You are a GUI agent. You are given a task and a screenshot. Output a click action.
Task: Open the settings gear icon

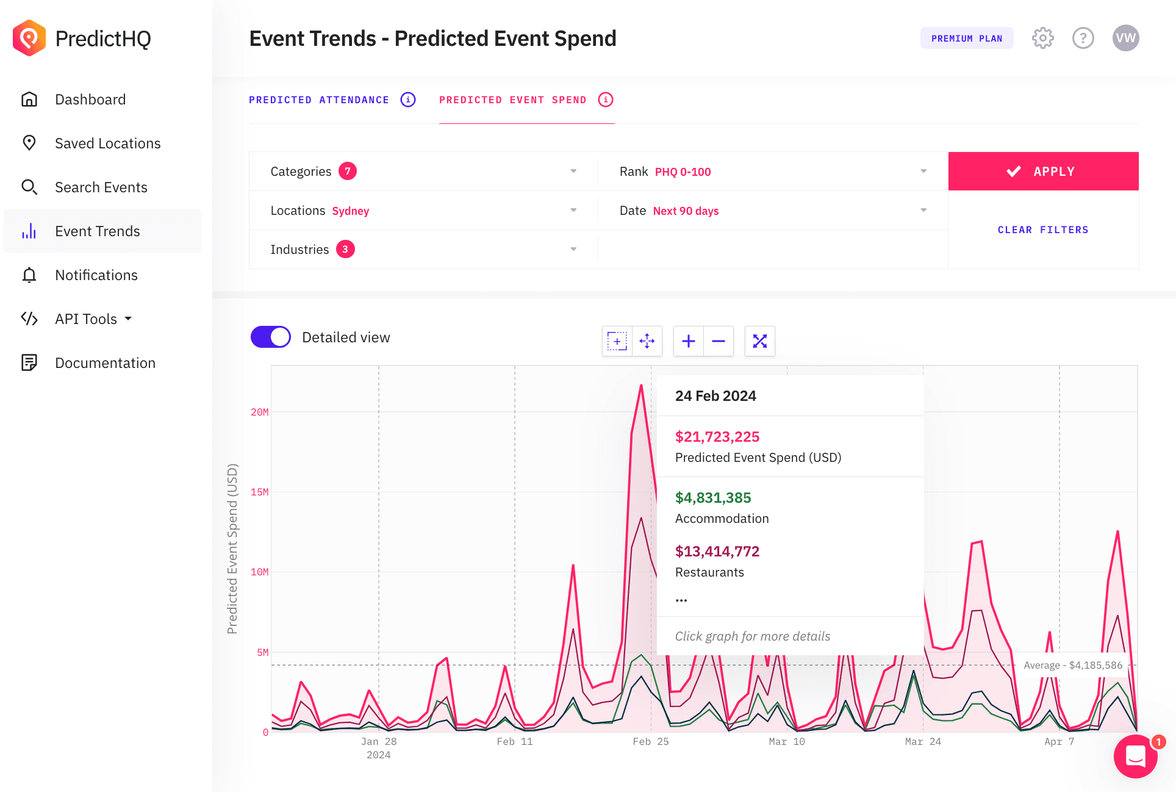[x=1042, y=38]
